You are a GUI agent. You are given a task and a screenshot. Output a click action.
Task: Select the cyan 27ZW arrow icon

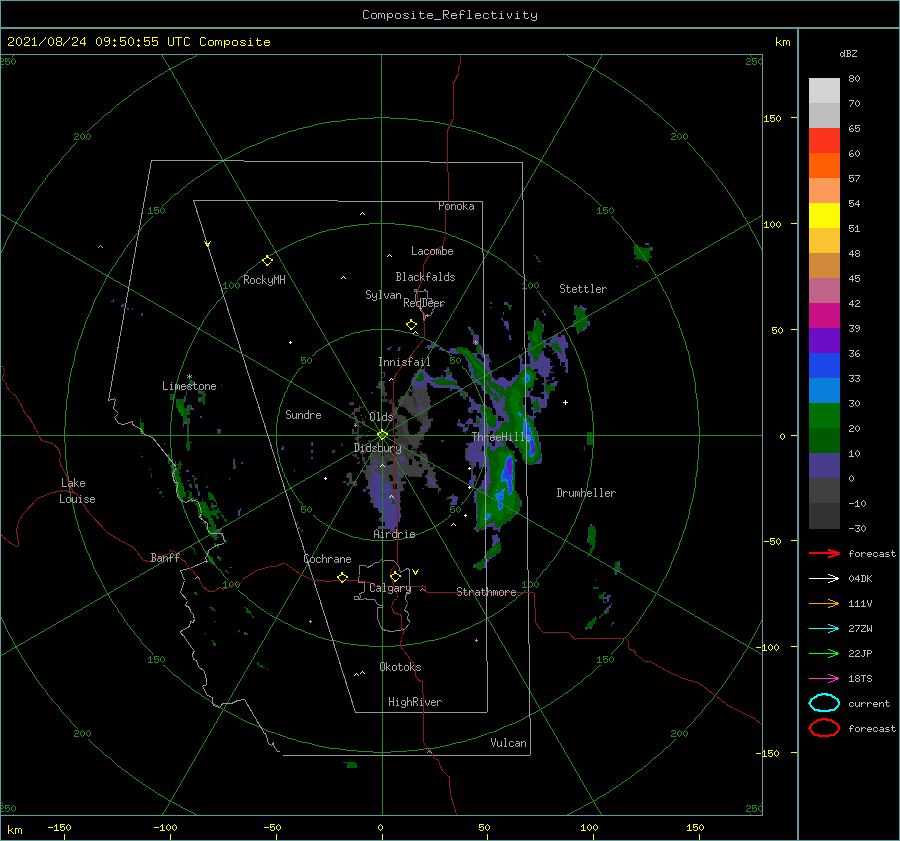click(824, 629)
